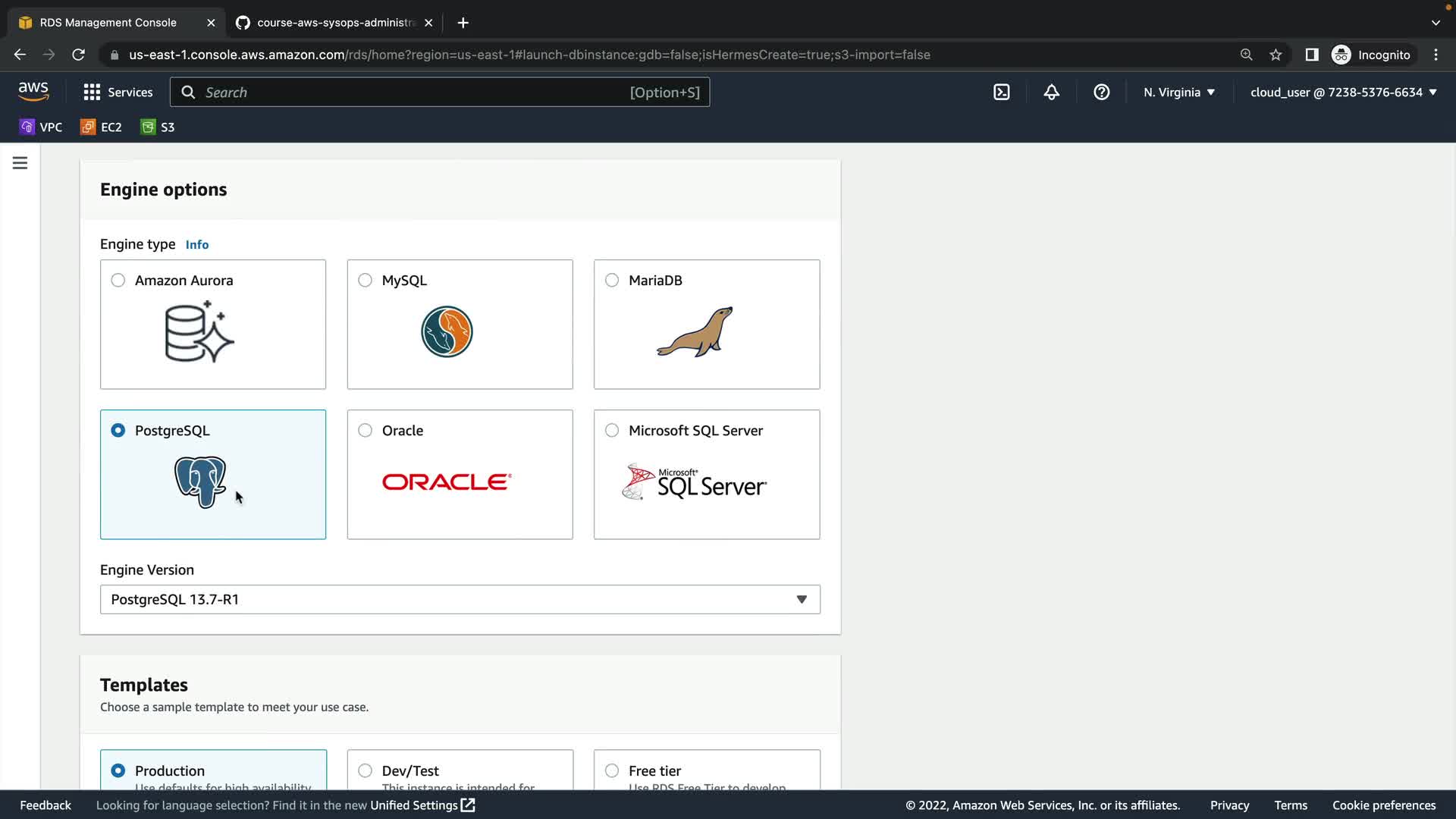Open a new browser tab
1456x819 pixels.
tap(463, 23)
